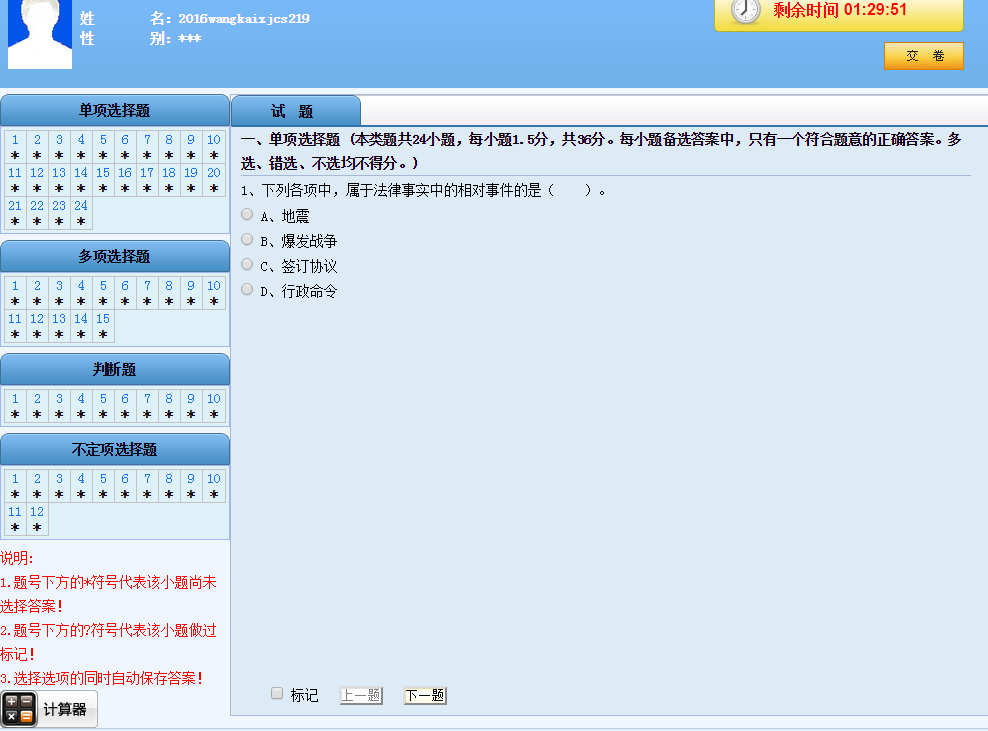Go to next question with 下一题

[424, 695]
